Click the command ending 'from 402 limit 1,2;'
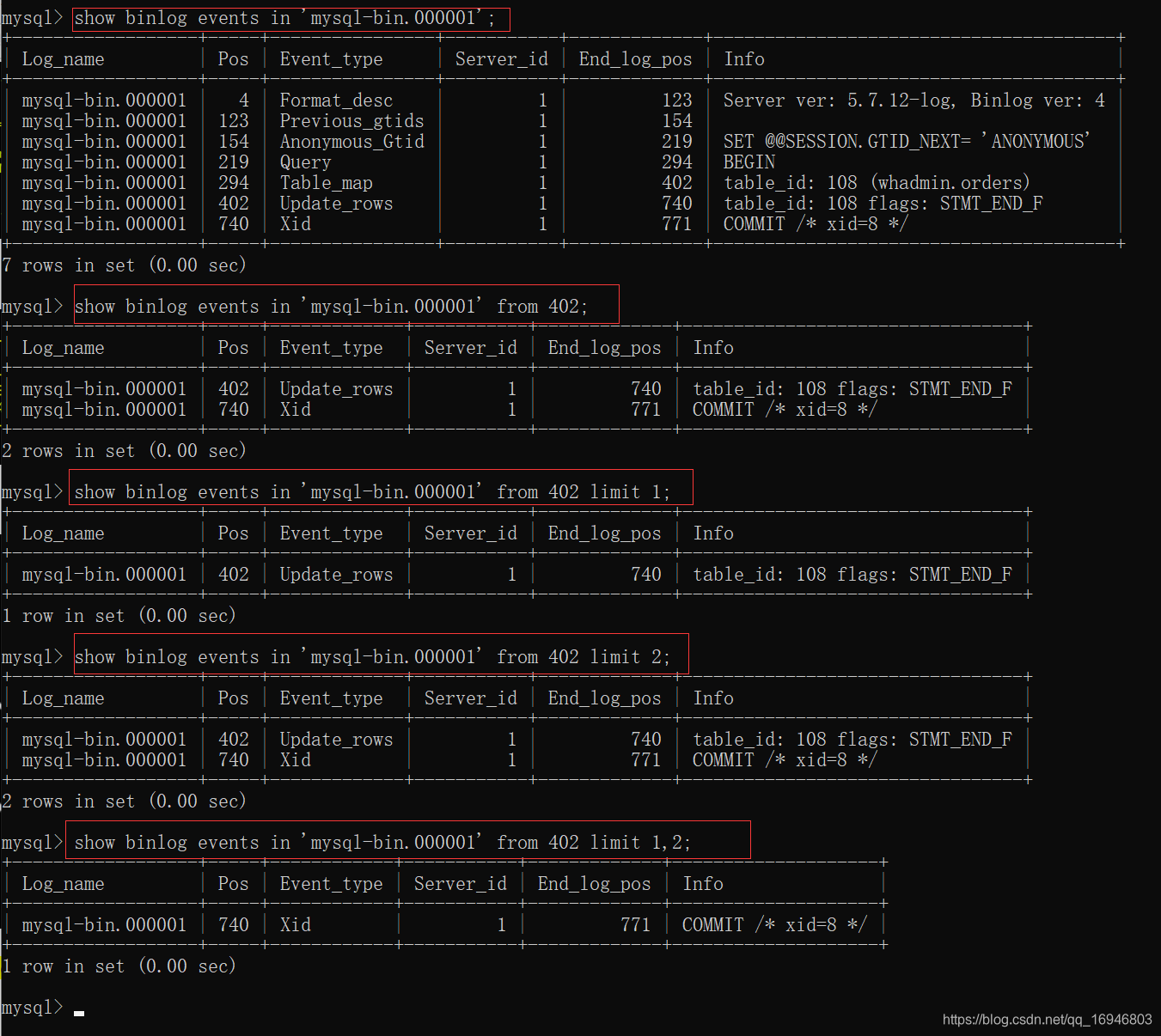 382,843
